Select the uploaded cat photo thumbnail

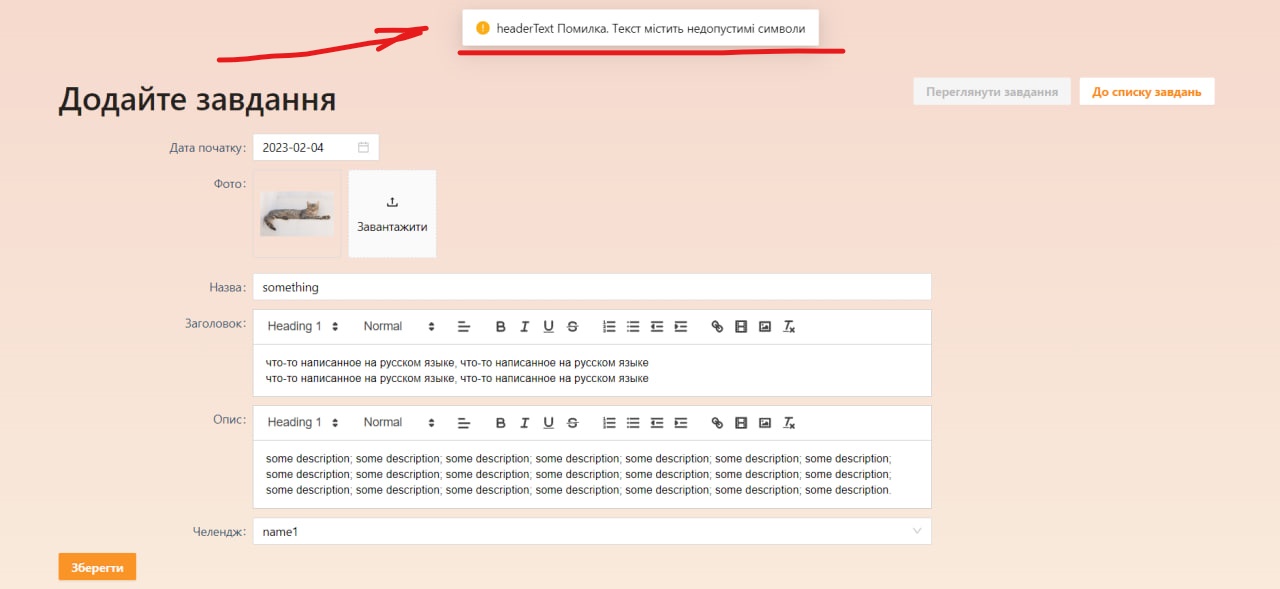click(297, 214)
